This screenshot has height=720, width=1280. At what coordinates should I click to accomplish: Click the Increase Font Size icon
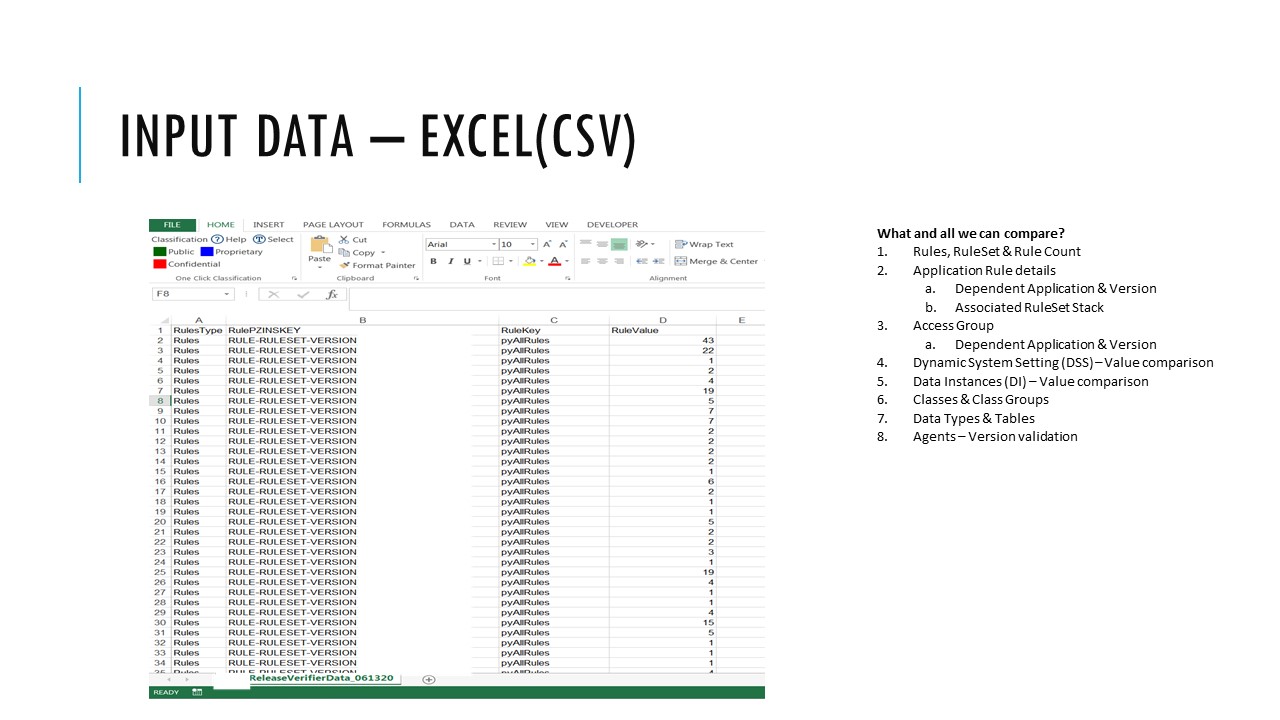(x=547, y=244)
